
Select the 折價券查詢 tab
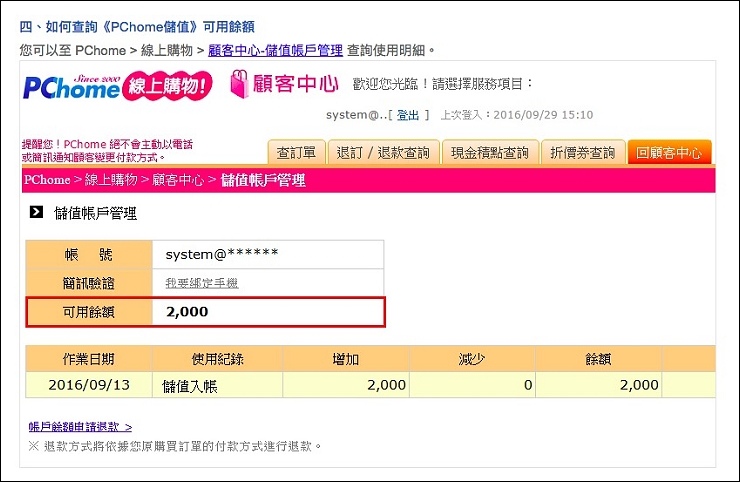(583, 152)
